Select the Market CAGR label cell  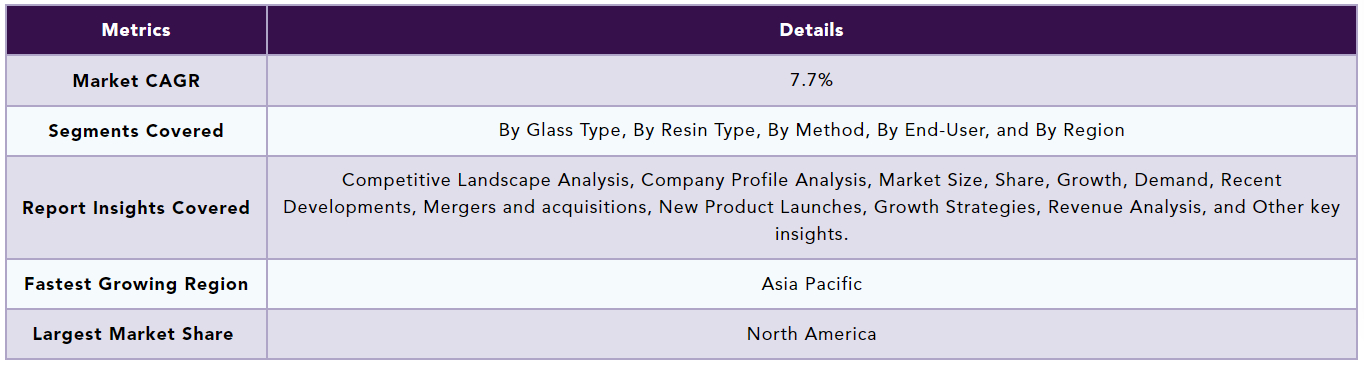(x=136, y=81)
